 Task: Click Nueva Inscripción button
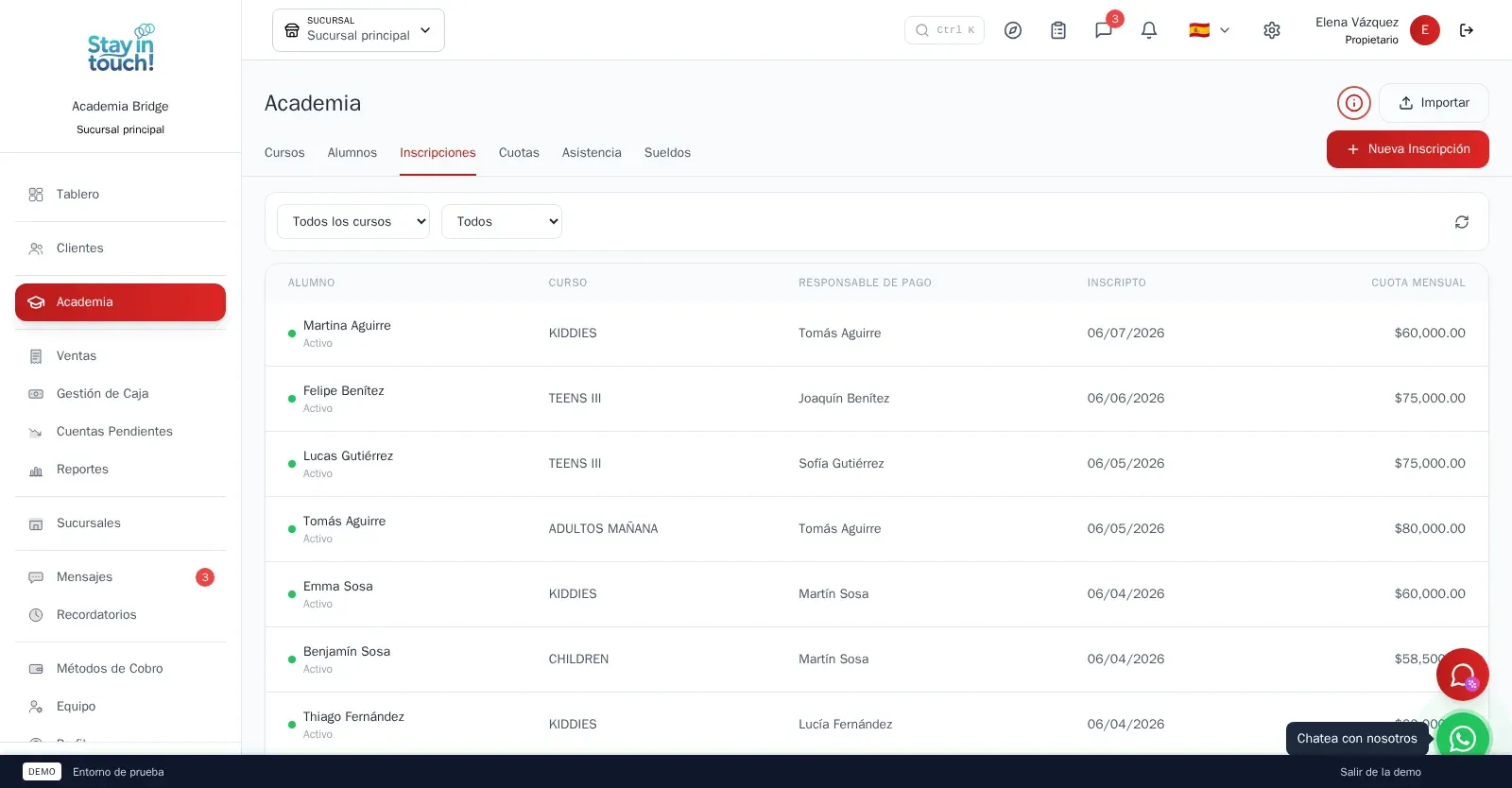click(1408, 149)
